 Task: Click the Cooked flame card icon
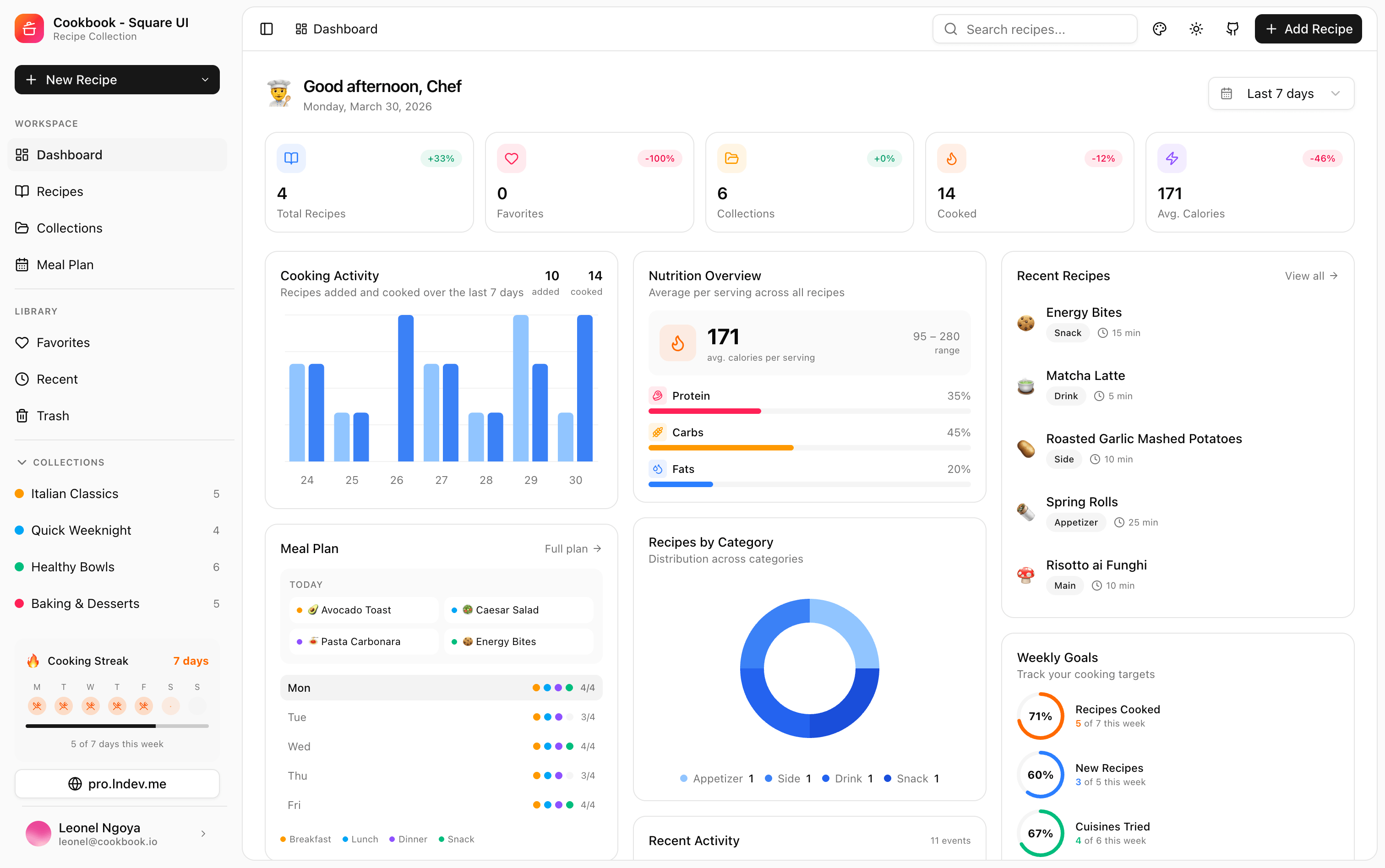click(951, 158)
